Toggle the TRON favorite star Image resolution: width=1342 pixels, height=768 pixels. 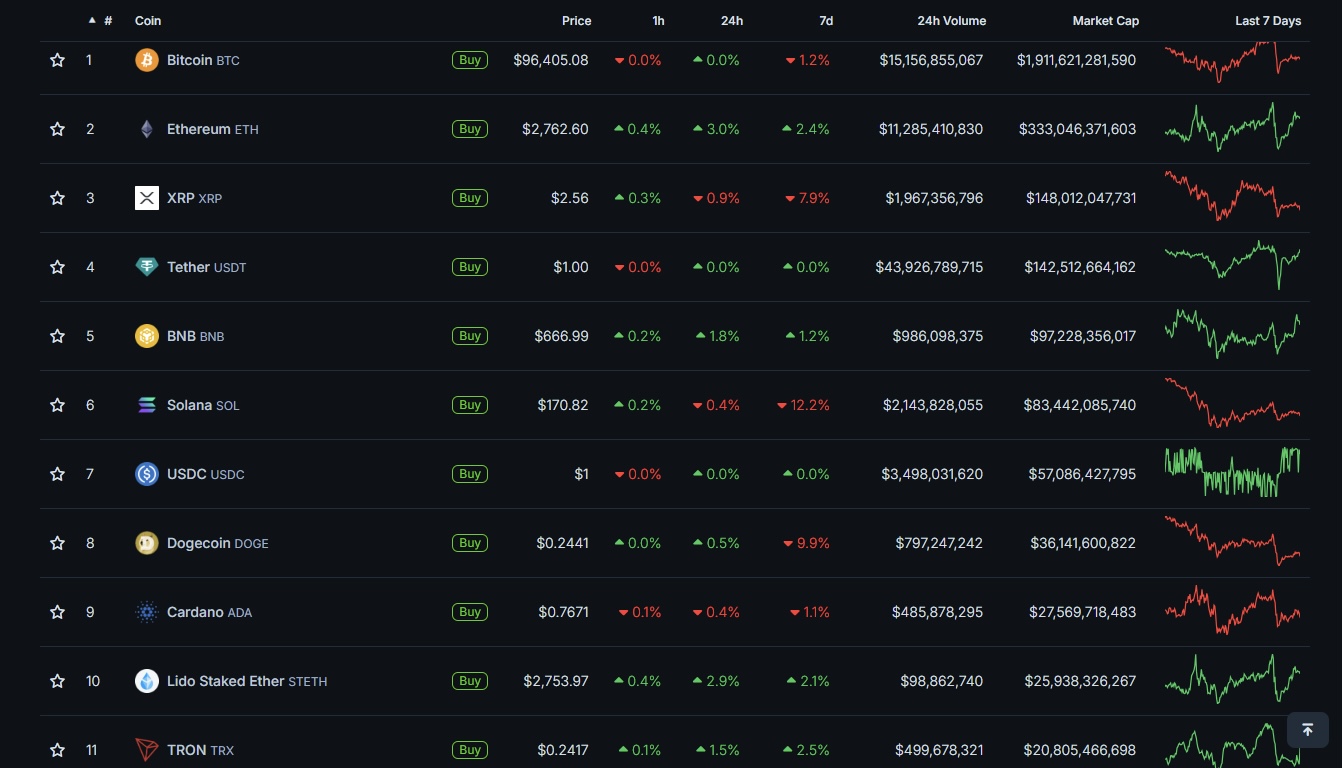58,750
